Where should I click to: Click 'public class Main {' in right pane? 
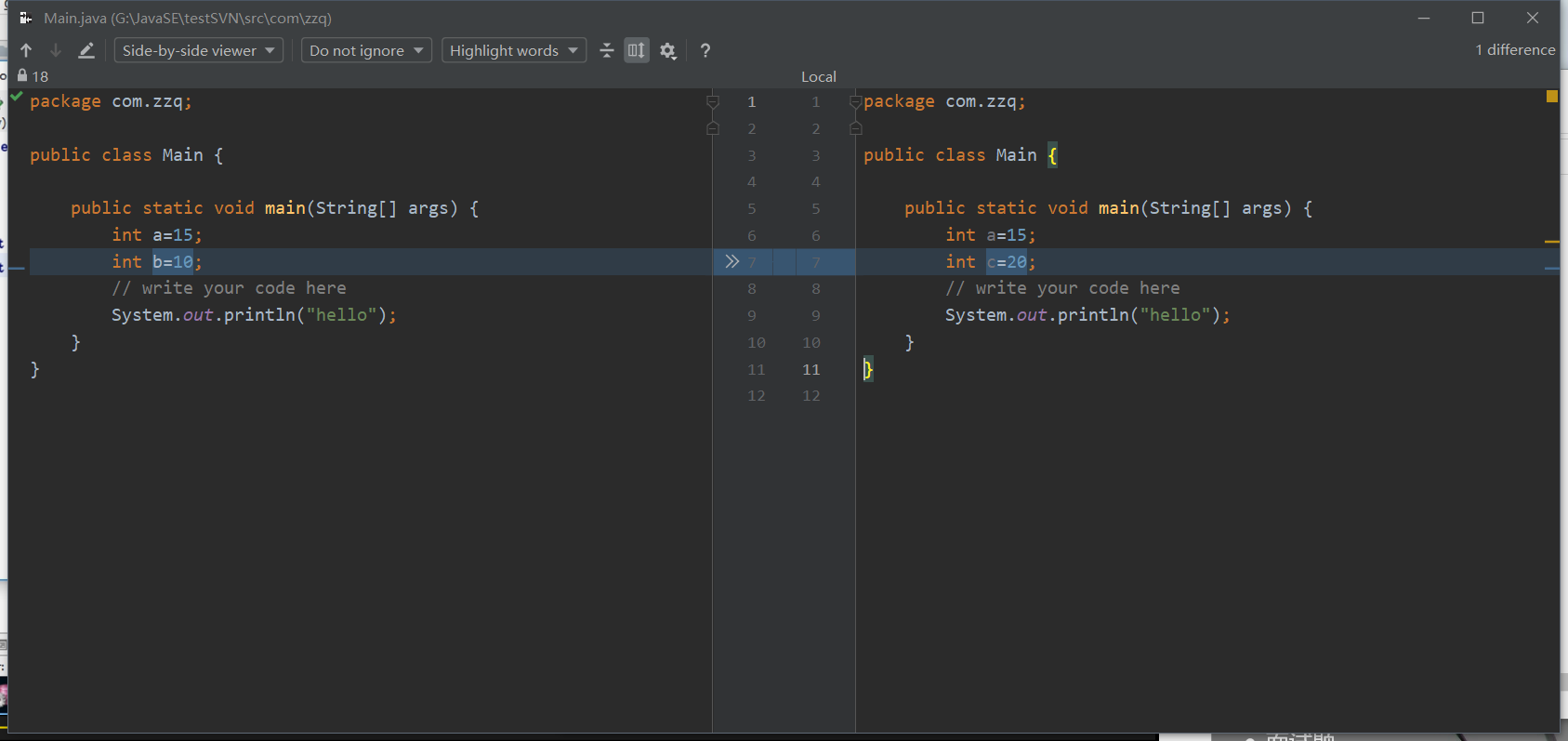[x=960, y=154]
